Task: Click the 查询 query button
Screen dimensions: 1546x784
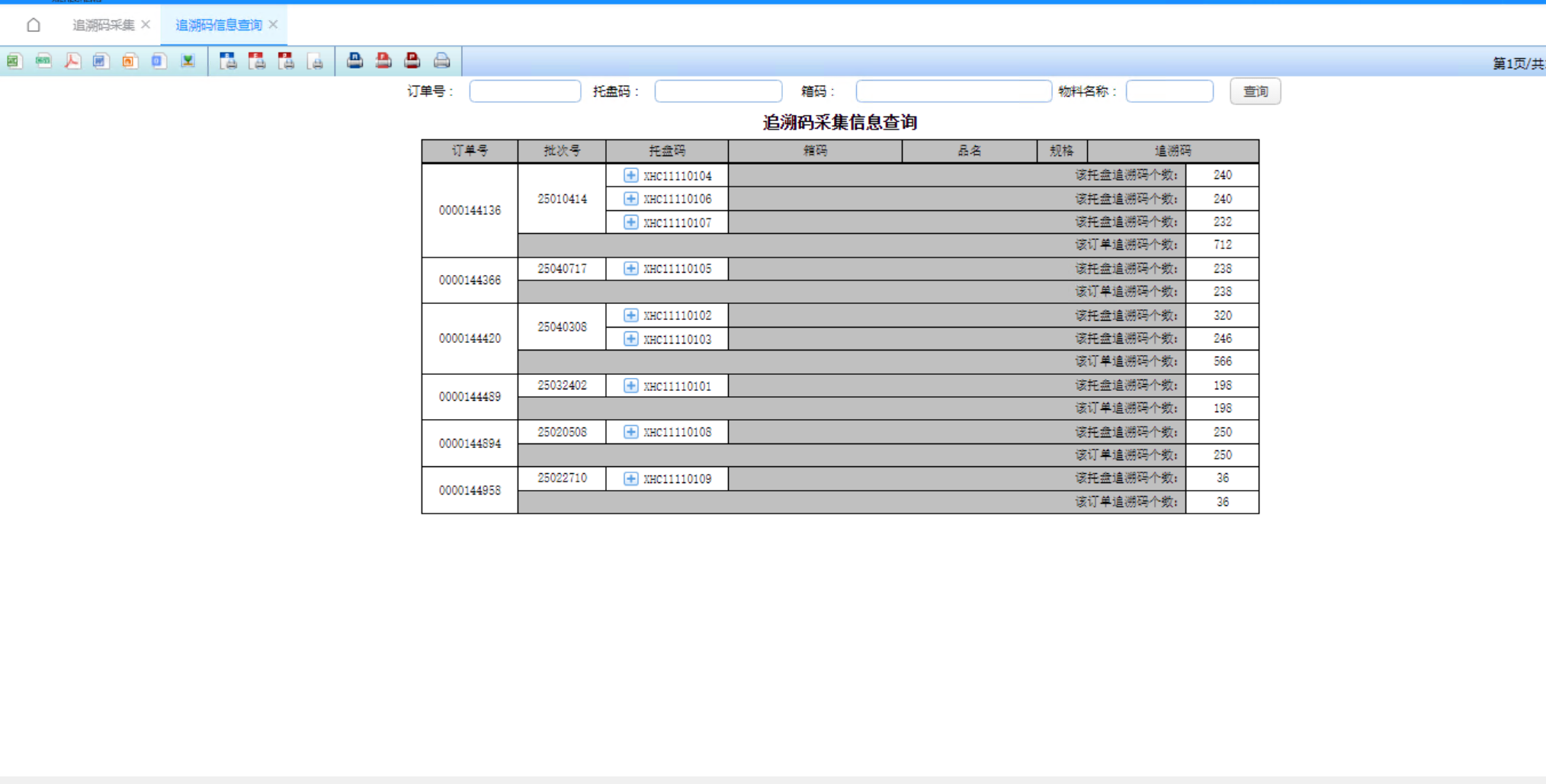Action: click(1255, 91)
